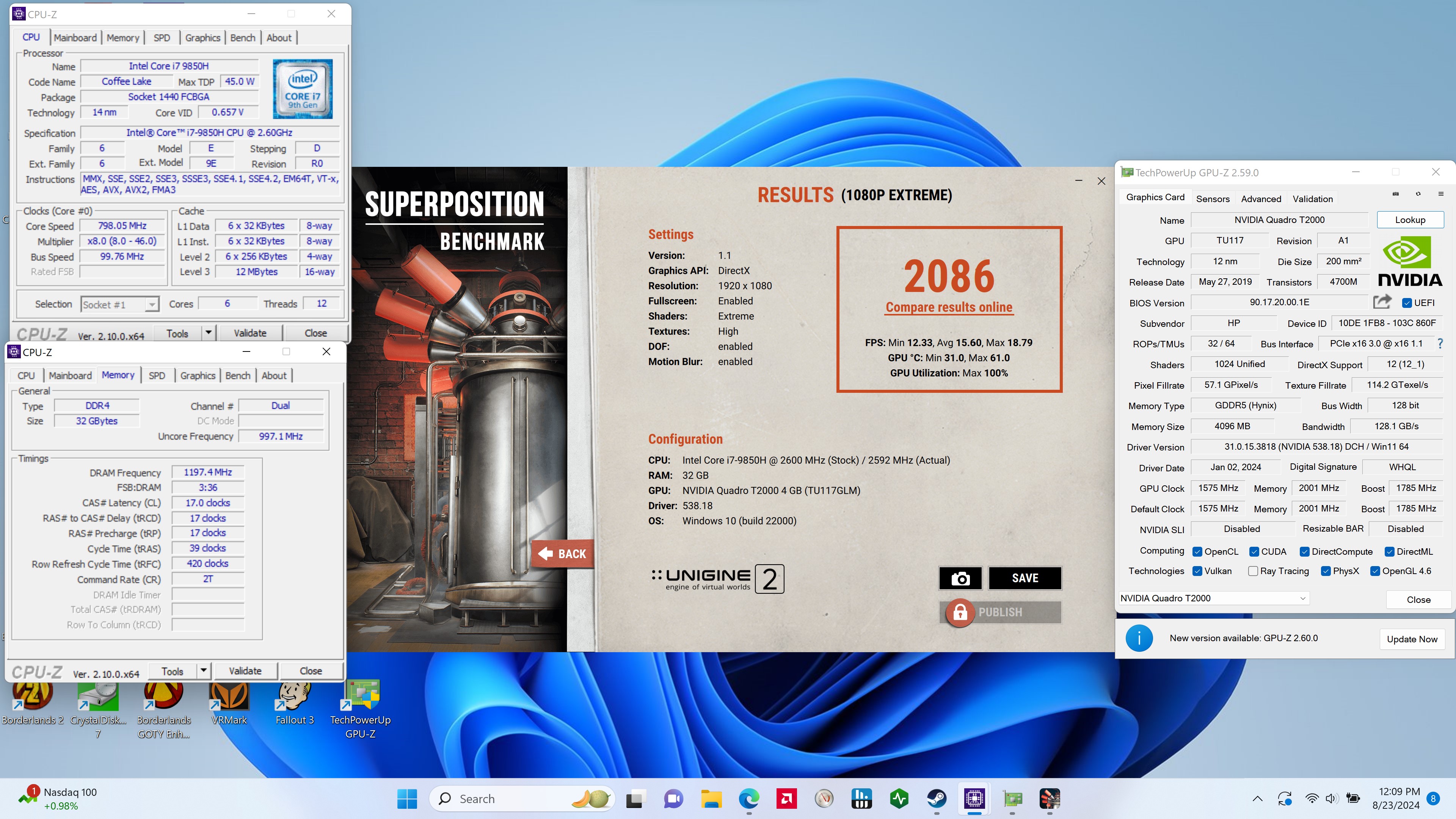
Task: Toggle the PhysX checkbox
Action: [1326, 571]
